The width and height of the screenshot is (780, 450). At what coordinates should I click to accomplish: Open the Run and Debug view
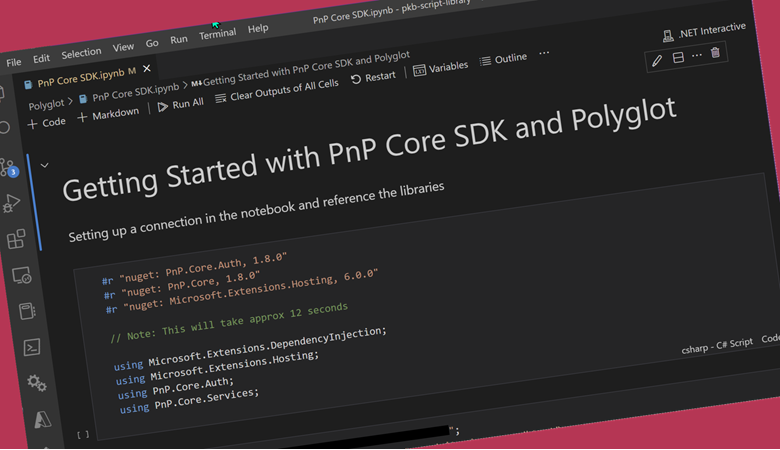click(x=11, y=203)
